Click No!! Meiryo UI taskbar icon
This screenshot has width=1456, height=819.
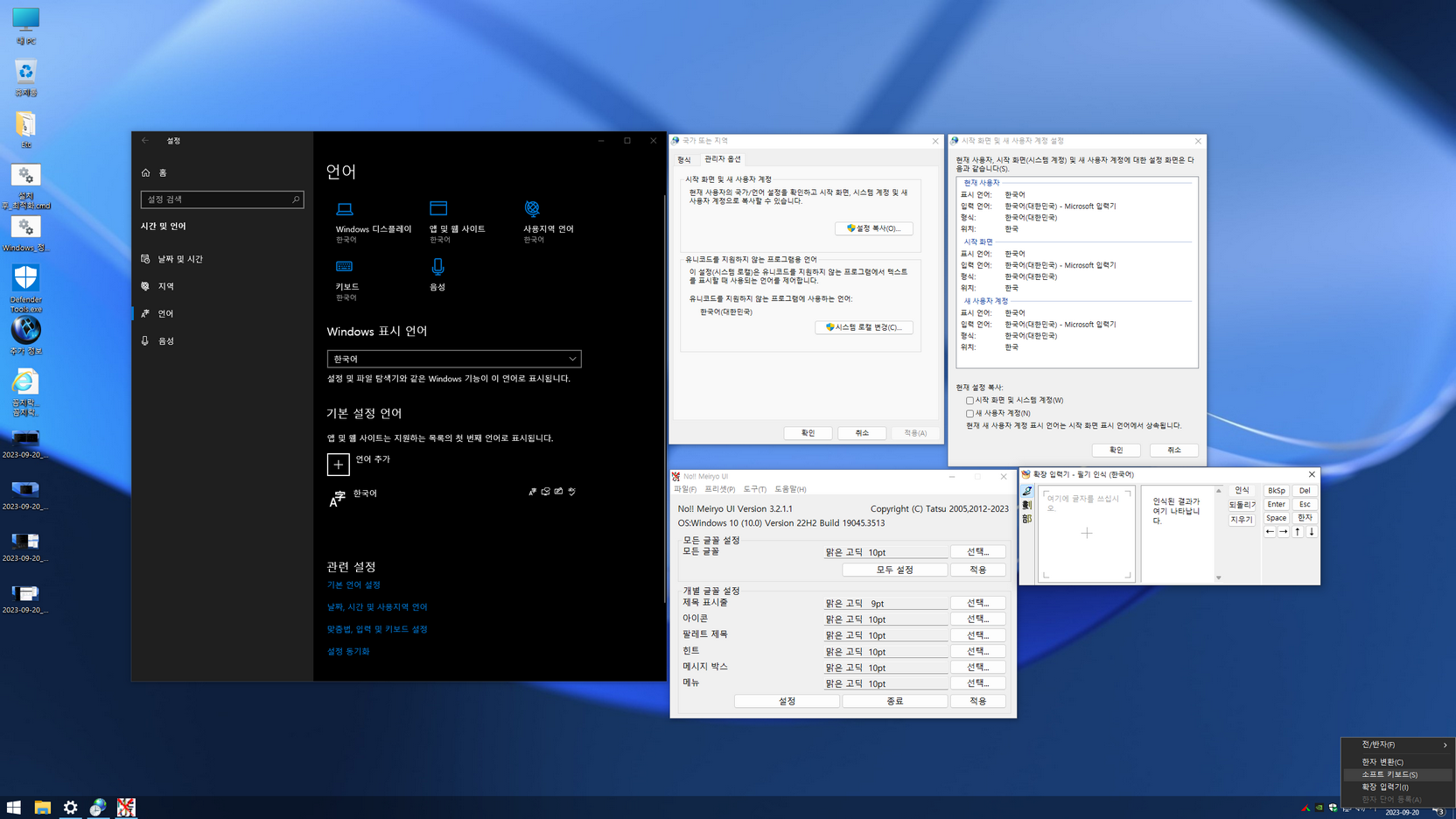click(126, 807)
